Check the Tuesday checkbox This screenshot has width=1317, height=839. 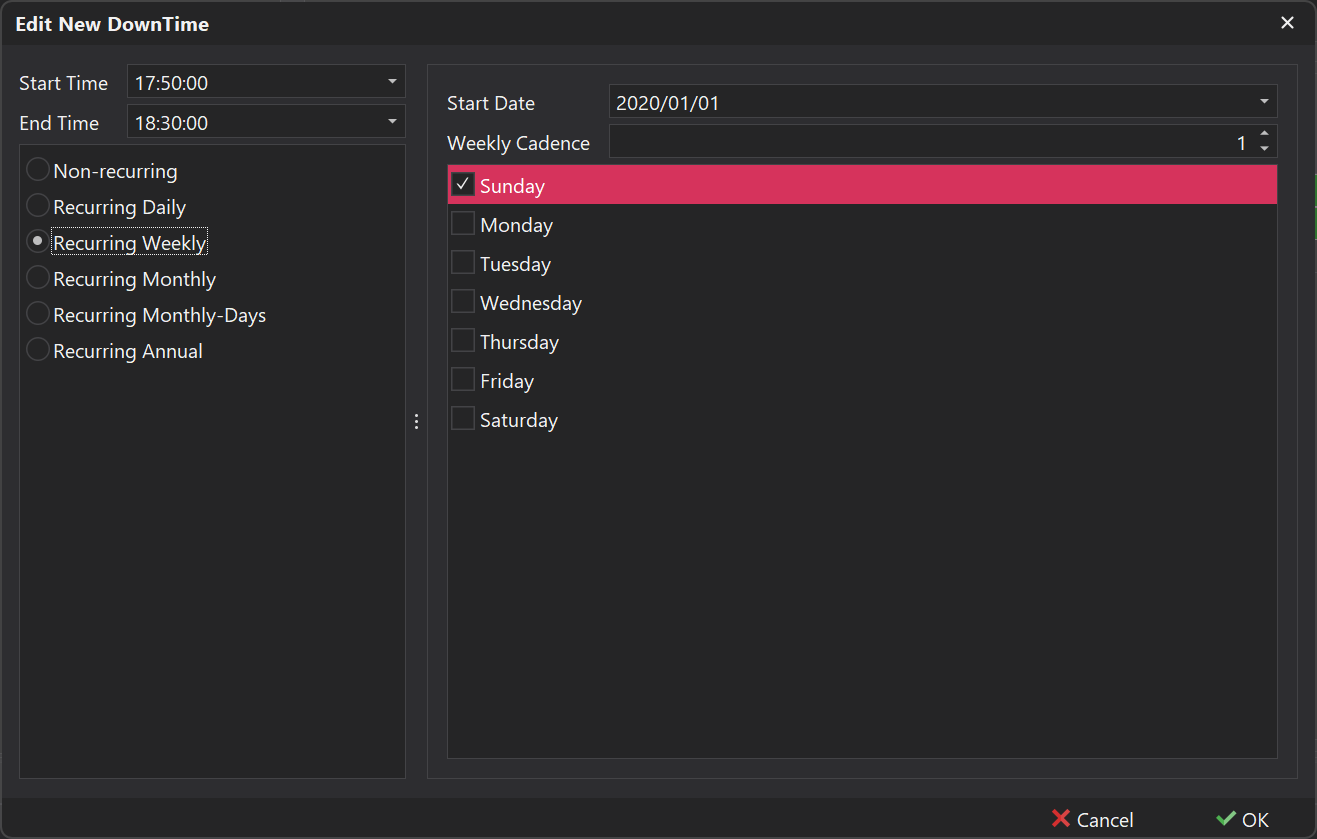462,262
